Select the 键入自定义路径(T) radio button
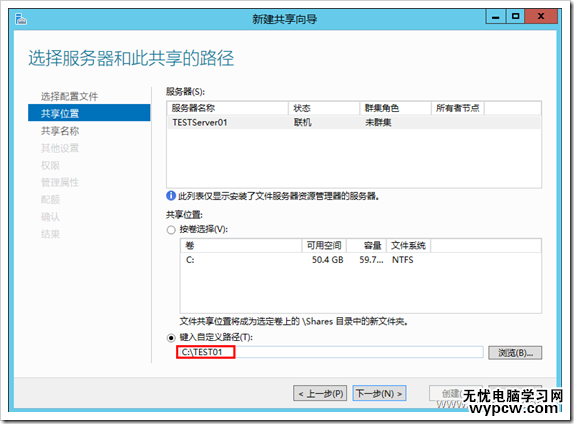The height and width of the screenshot is (424, 574). tap(171, 338)
